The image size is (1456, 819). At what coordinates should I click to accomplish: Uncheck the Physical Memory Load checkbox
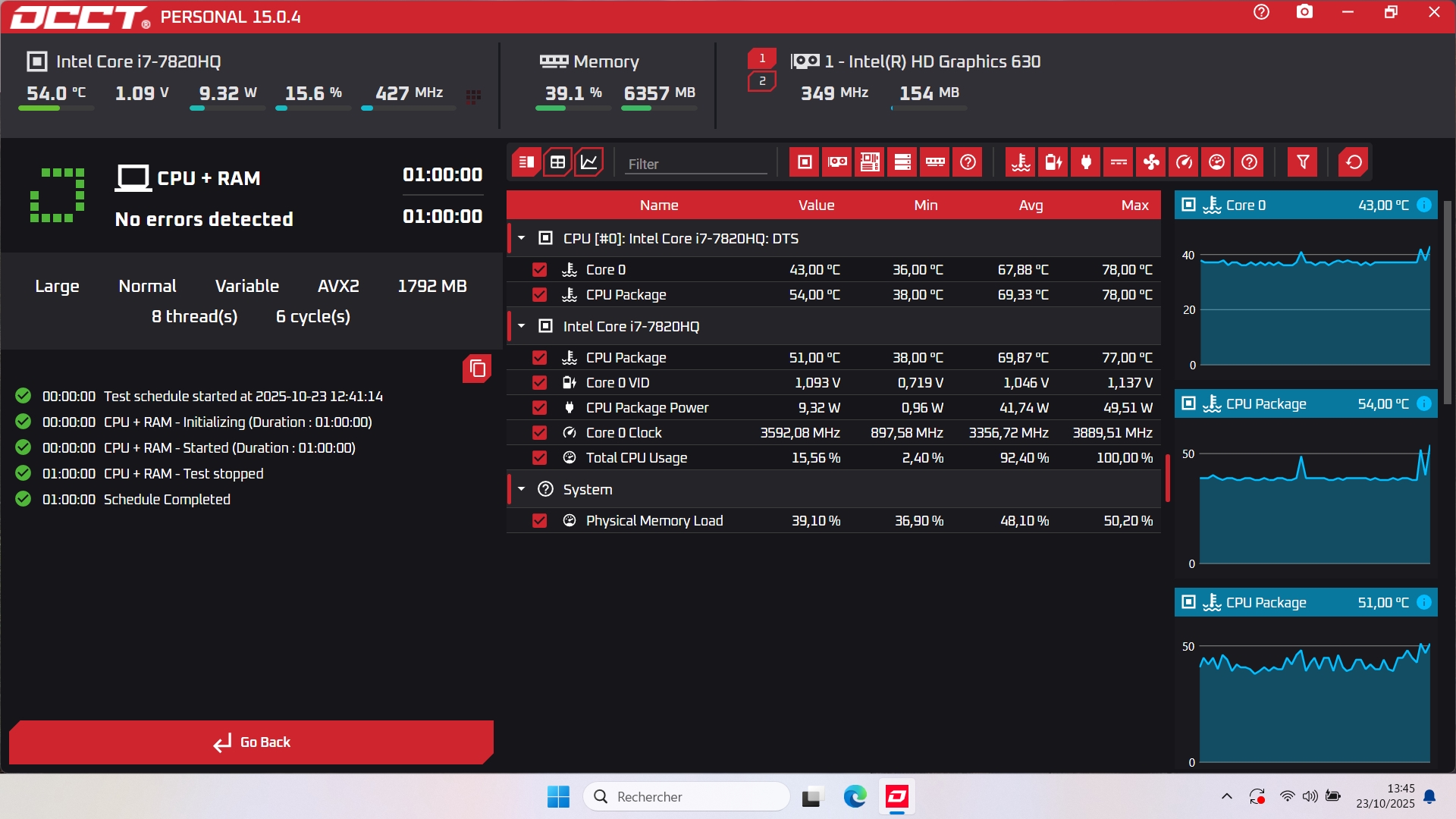(x=539, y=521)
